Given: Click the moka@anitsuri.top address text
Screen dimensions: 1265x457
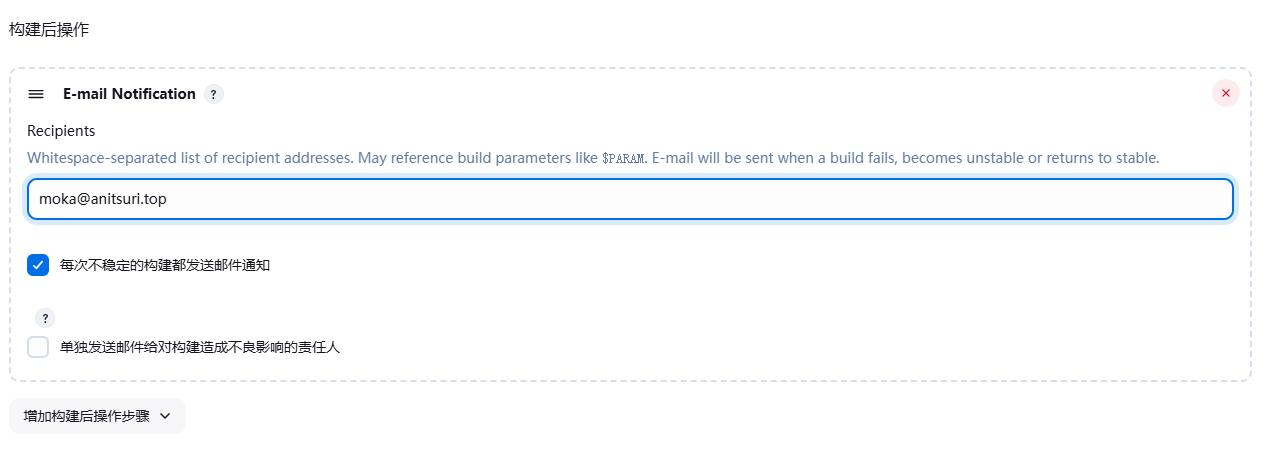Looking at the screenshot, I should coord(102,199).
